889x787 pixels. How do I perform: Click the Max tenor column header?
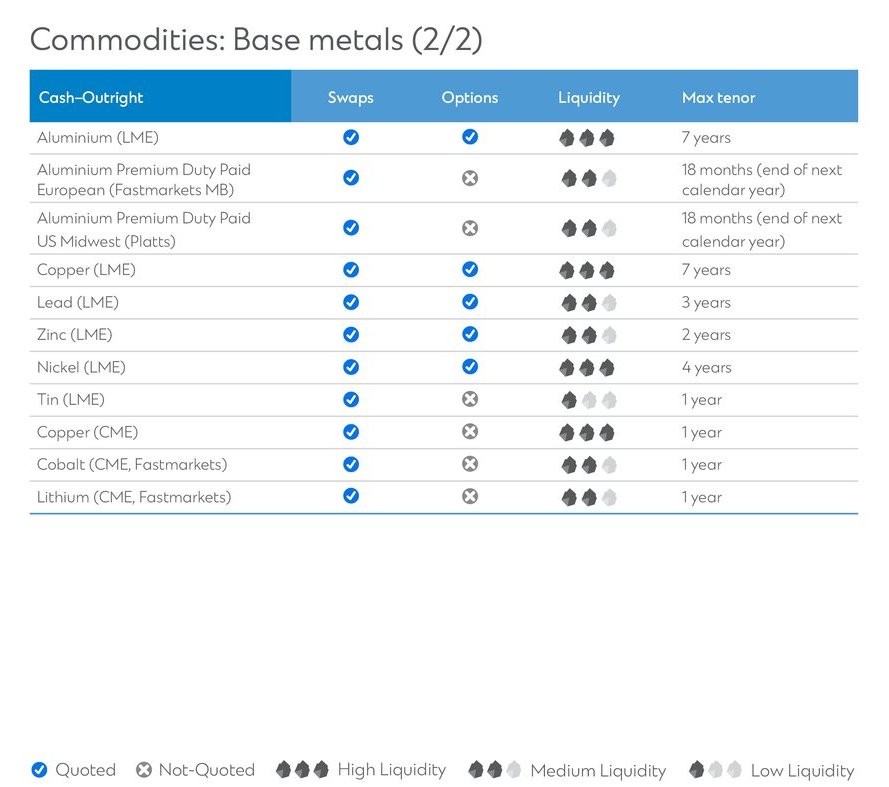tap(718, 97)
